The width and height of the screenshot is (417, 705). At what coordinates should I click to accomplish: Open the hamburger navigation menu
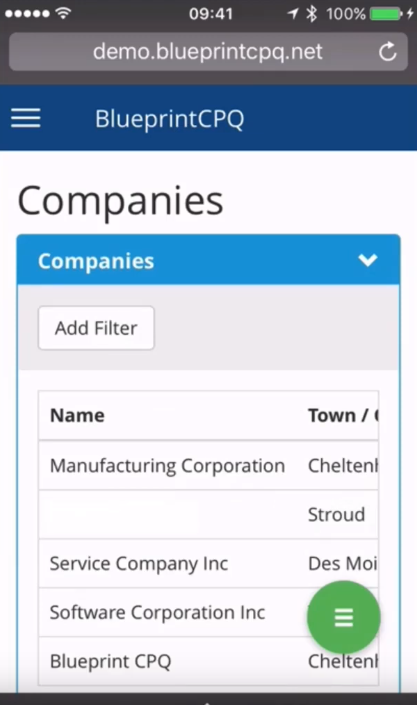[x=26, y=118]
